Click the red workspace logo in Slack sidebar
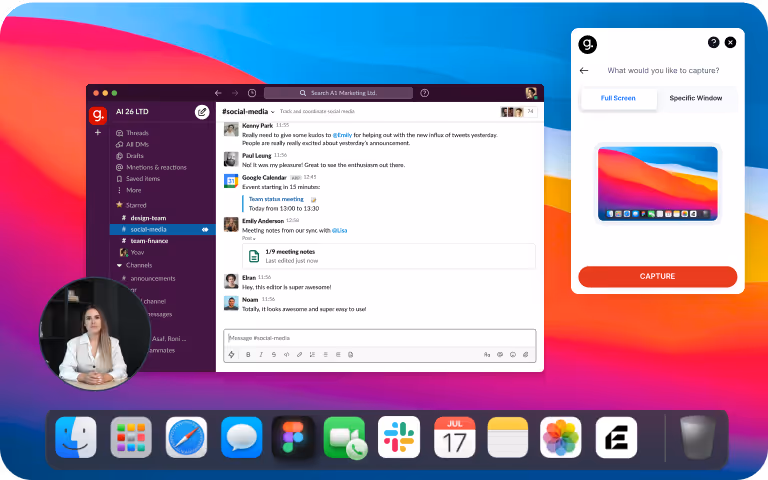Viewport: 768px width, 480px height. pos(98,115)
